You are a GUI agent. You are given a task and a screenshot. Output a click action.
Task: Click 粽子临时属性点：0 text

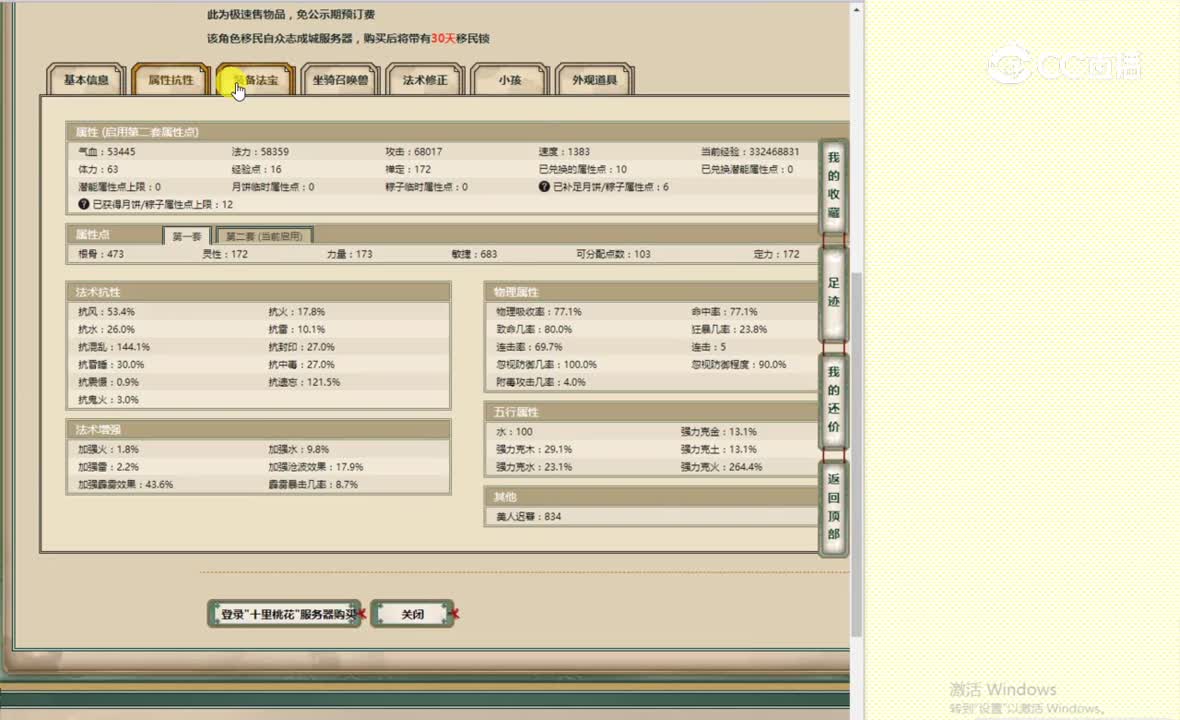(427, 187)
